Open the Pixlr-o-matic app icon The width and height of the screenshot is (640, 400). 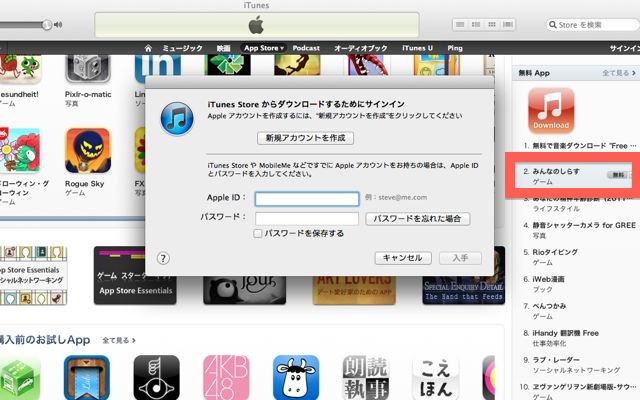pos(88,69)
